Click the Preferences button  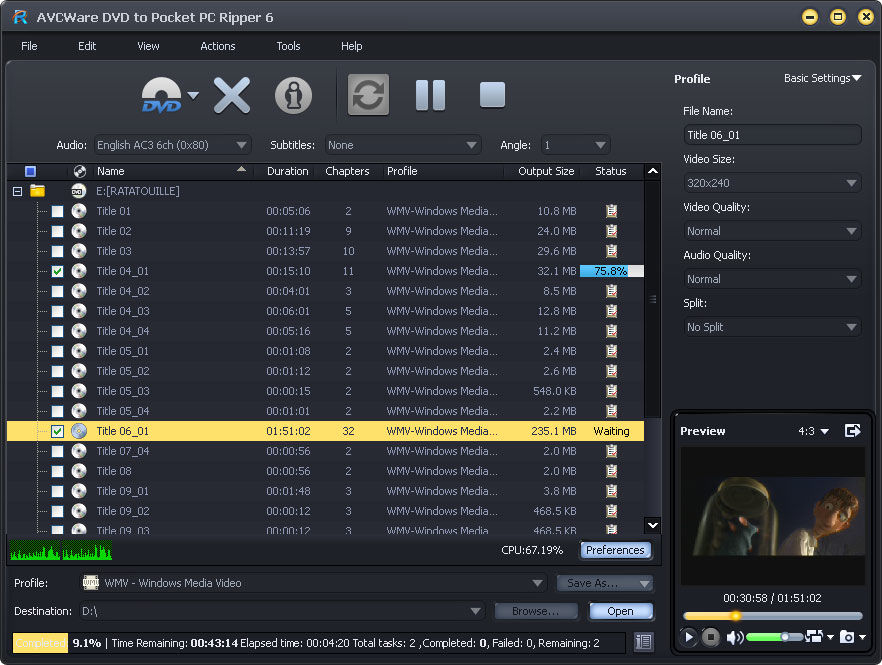(x=615, y=550)
